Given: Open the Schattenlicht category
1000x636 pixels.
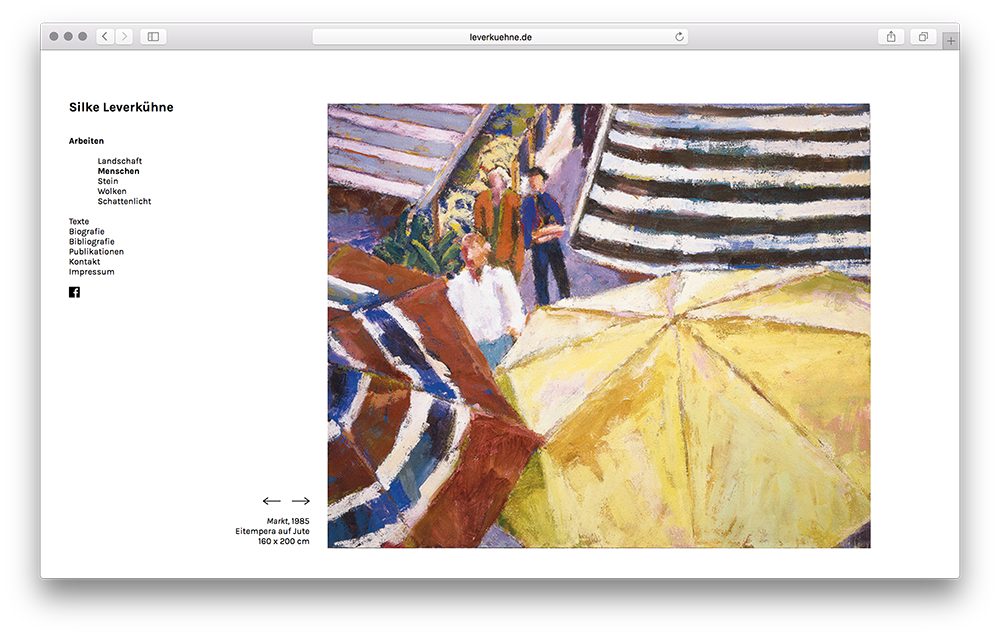Looking at the screenshot, I should coord(124,201).
